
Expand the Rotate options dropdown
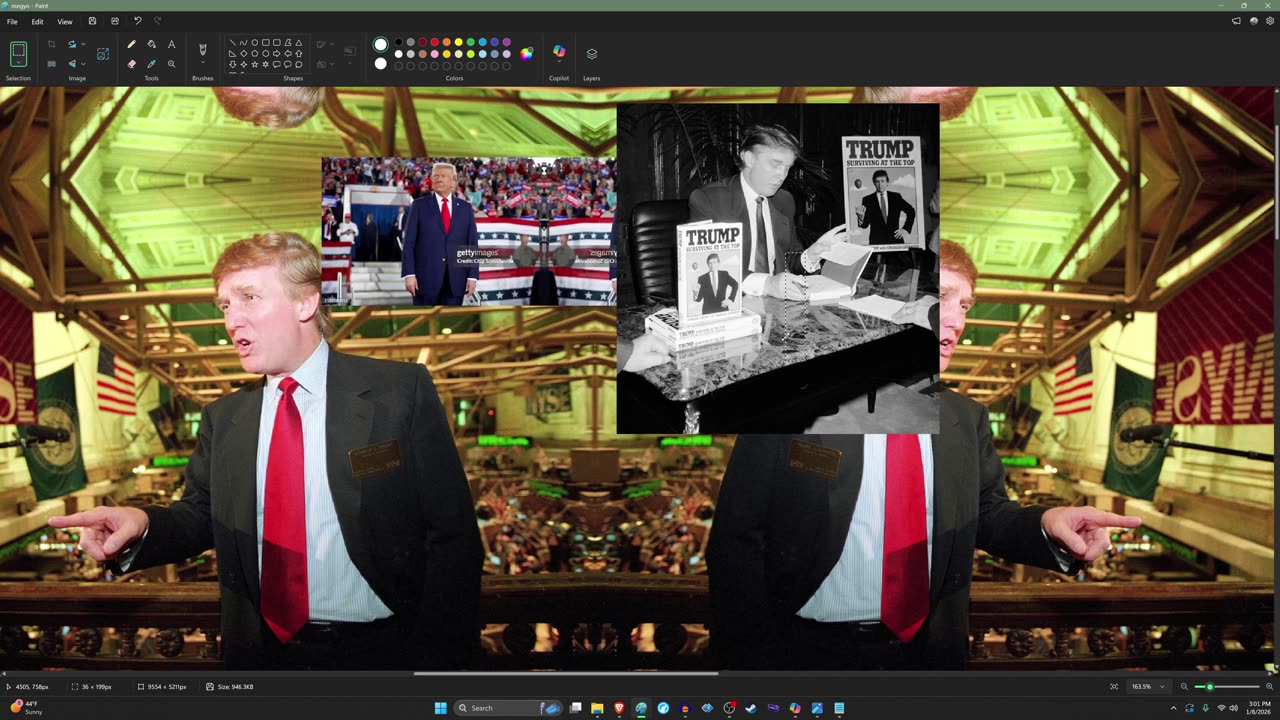coord(83,44)
